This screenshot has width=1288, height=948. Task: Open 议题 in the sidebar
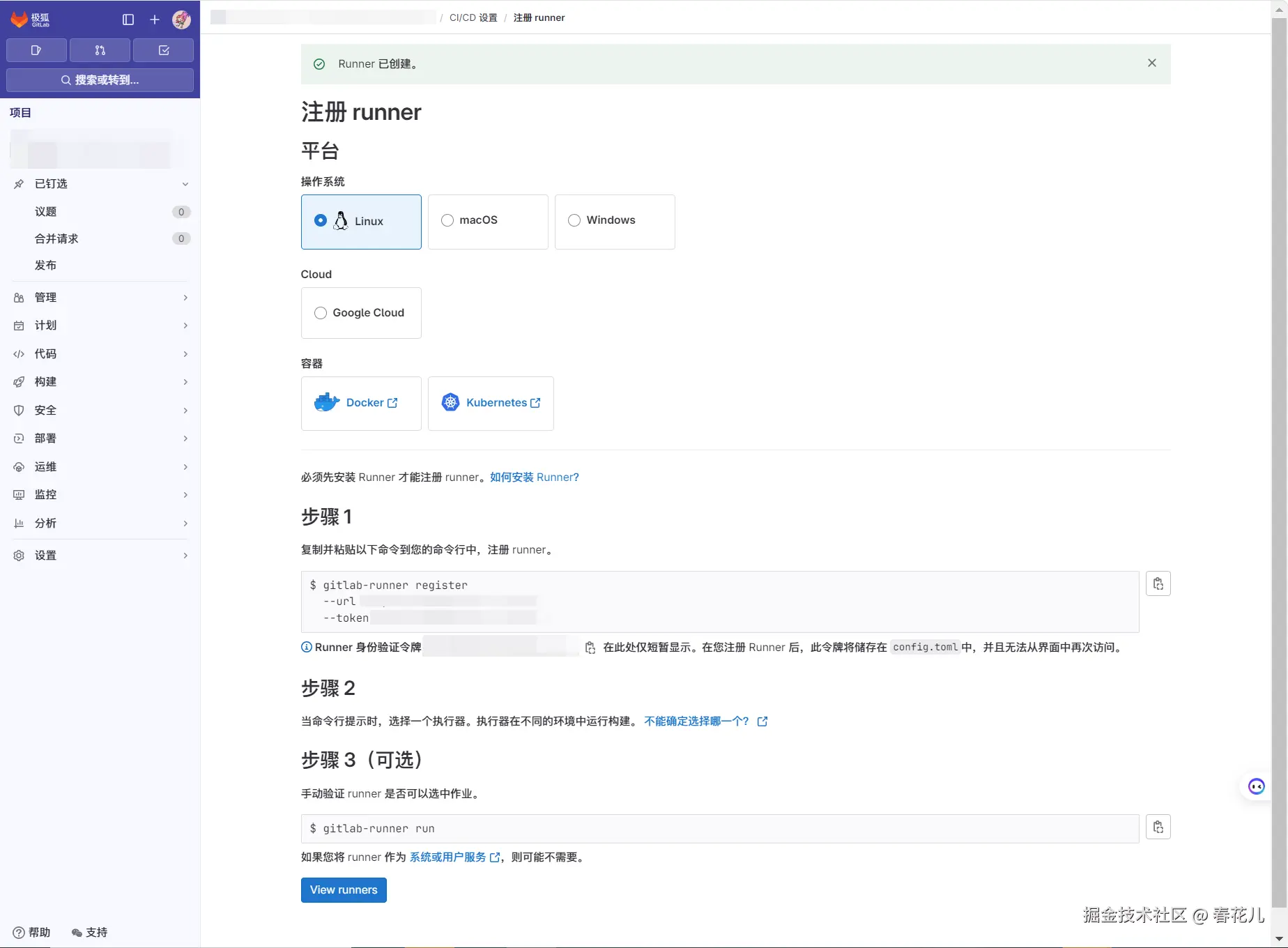click(x=100, y=212)
